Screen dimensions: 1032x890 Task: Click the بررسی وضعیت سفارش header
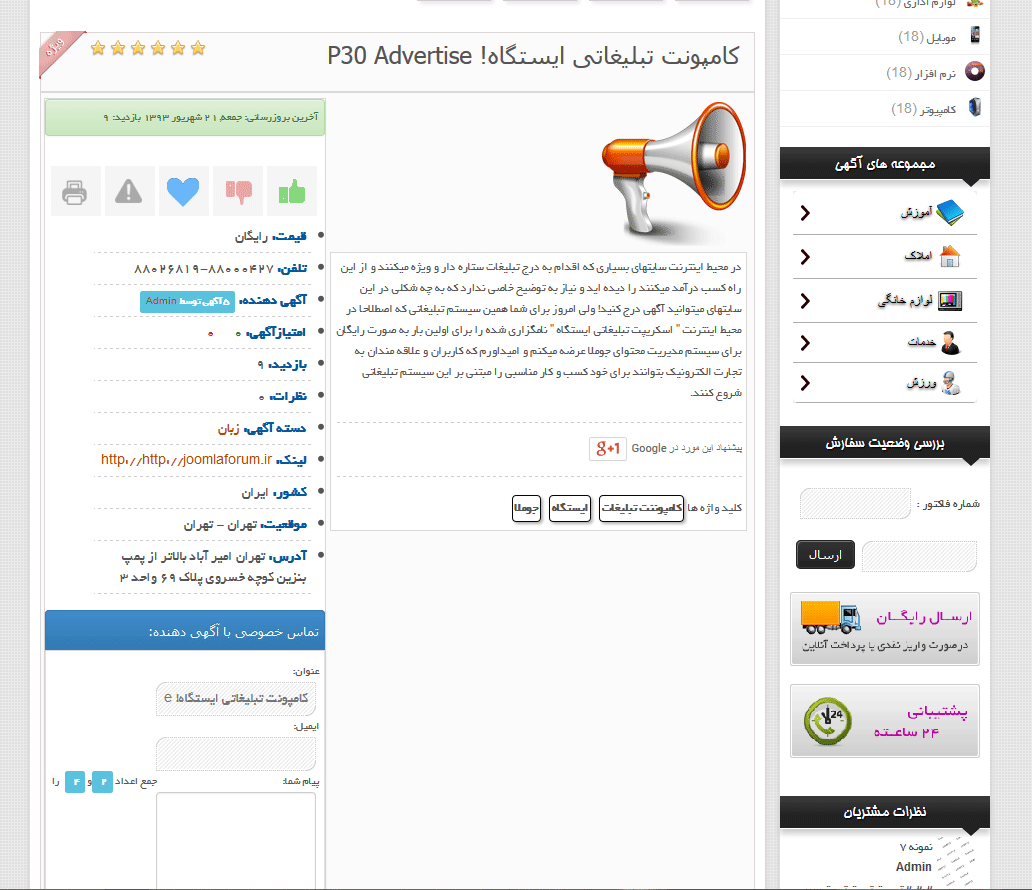(885, 442)
